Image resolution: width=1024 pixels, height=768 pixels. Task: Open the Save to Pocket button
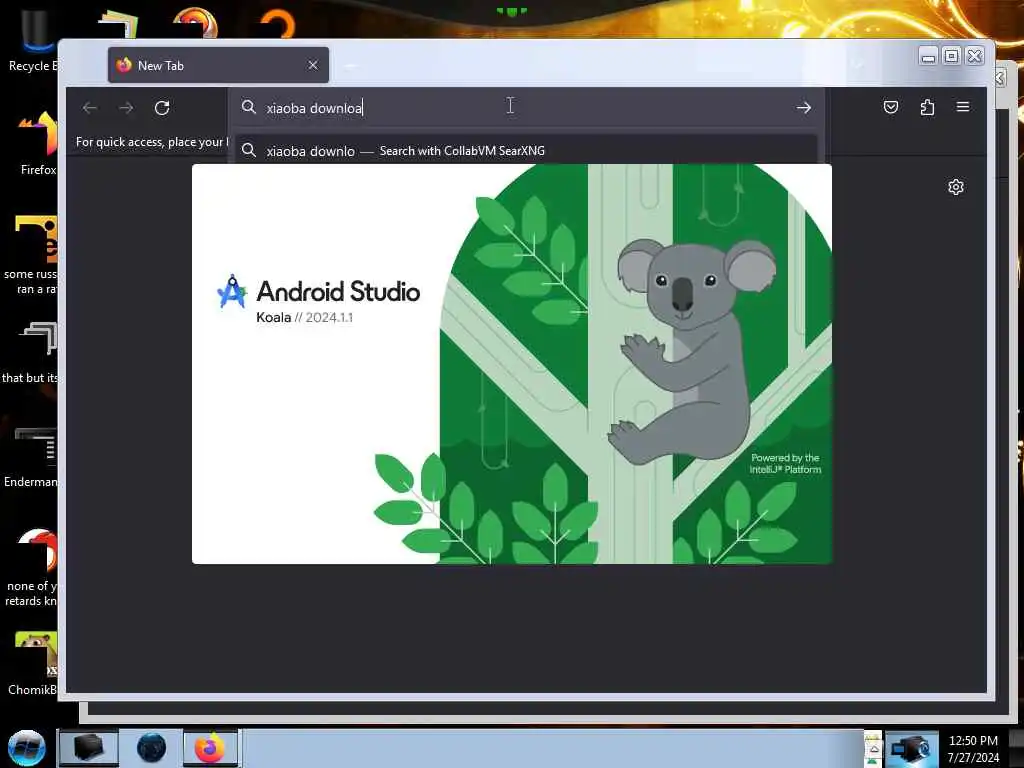coord(891,107)
